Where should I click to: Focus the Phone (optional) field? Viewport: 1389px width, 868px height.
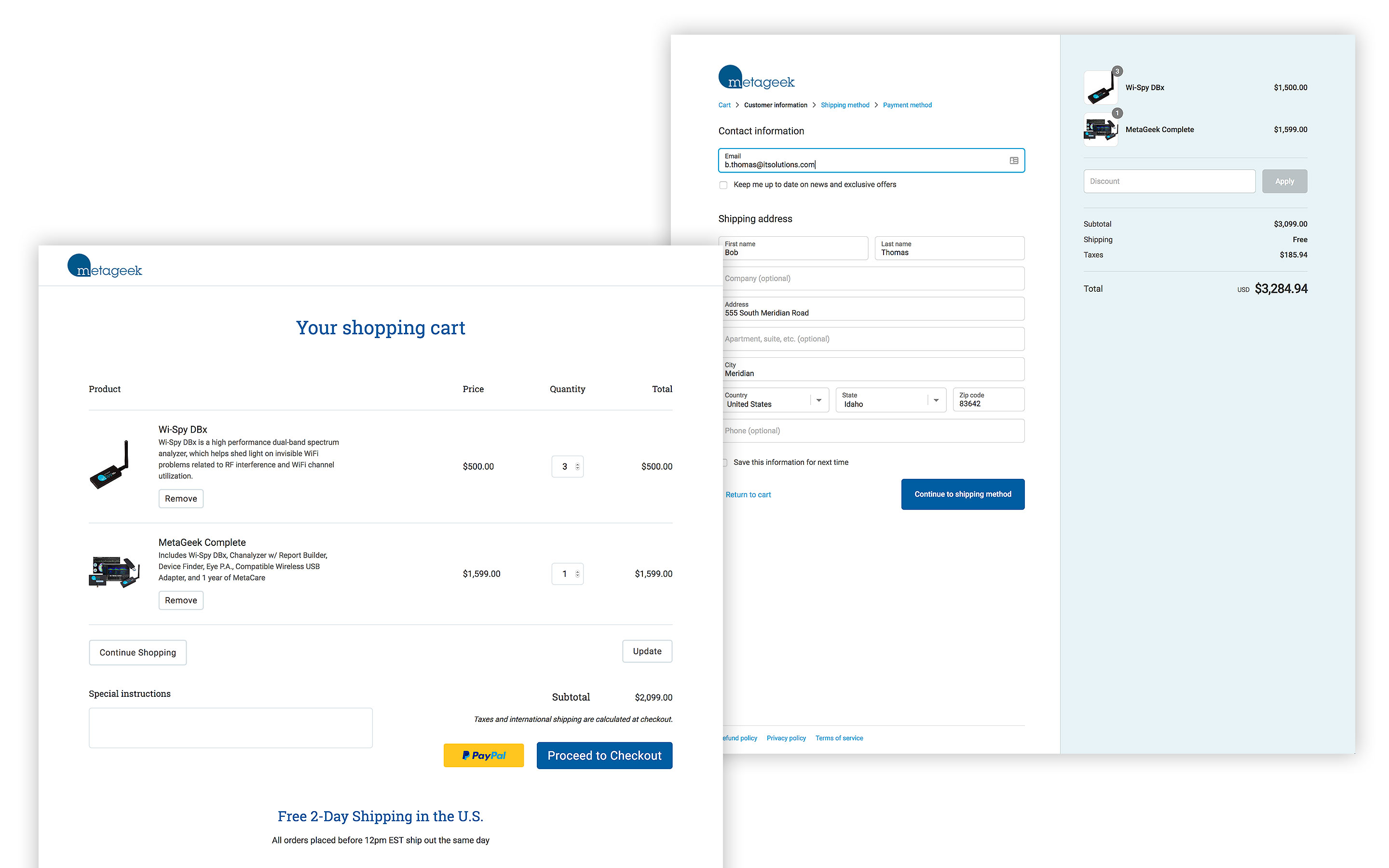point(873,431)
